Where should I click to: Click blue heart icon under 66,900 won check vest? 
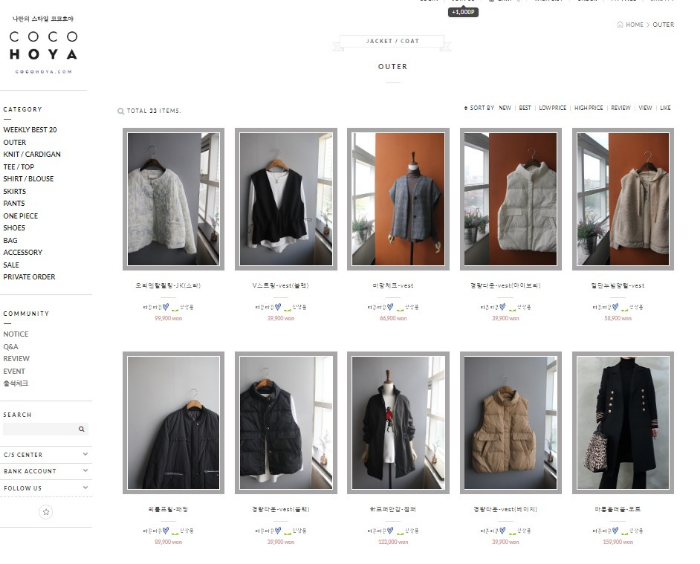click(390, 307)
